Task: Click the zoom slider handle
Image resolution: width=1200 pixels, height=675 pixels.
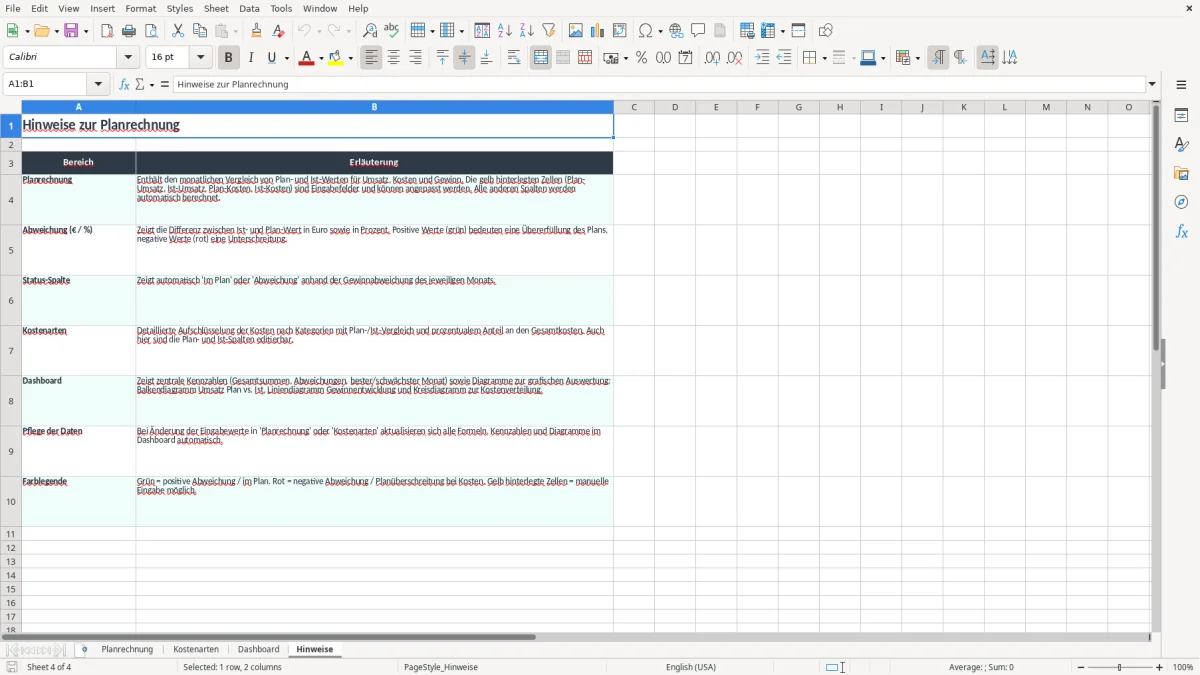Action: point(1120,667)
